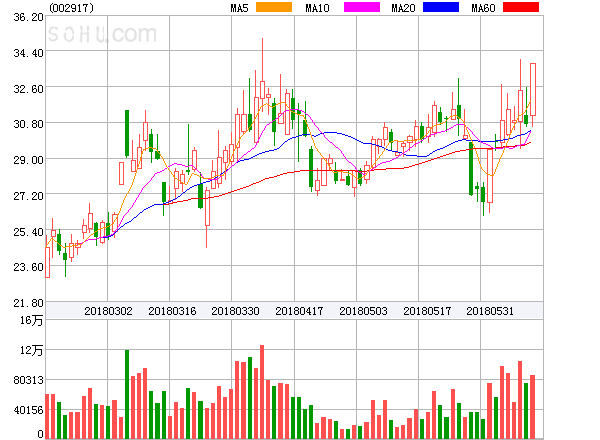Image resolution: width=600 pixels, height=440 pixels.
Task: Click the 80313 volume axis label
Action: (28, 380)
